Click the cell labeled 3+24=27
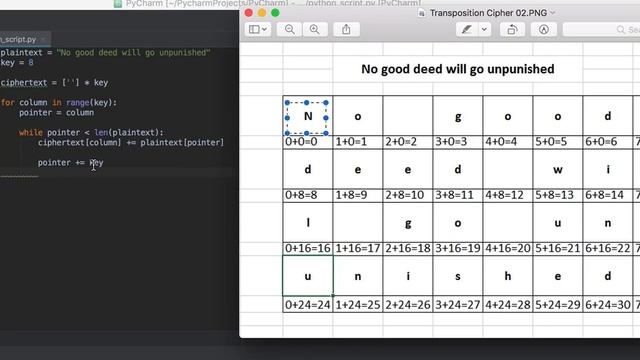 [458, 304]
